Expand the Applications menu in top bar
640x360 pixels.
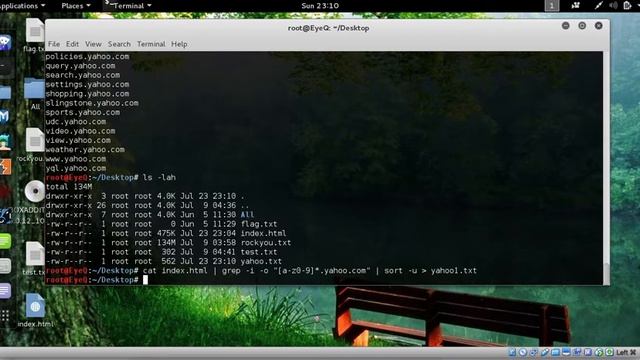[x=22, y=6]
